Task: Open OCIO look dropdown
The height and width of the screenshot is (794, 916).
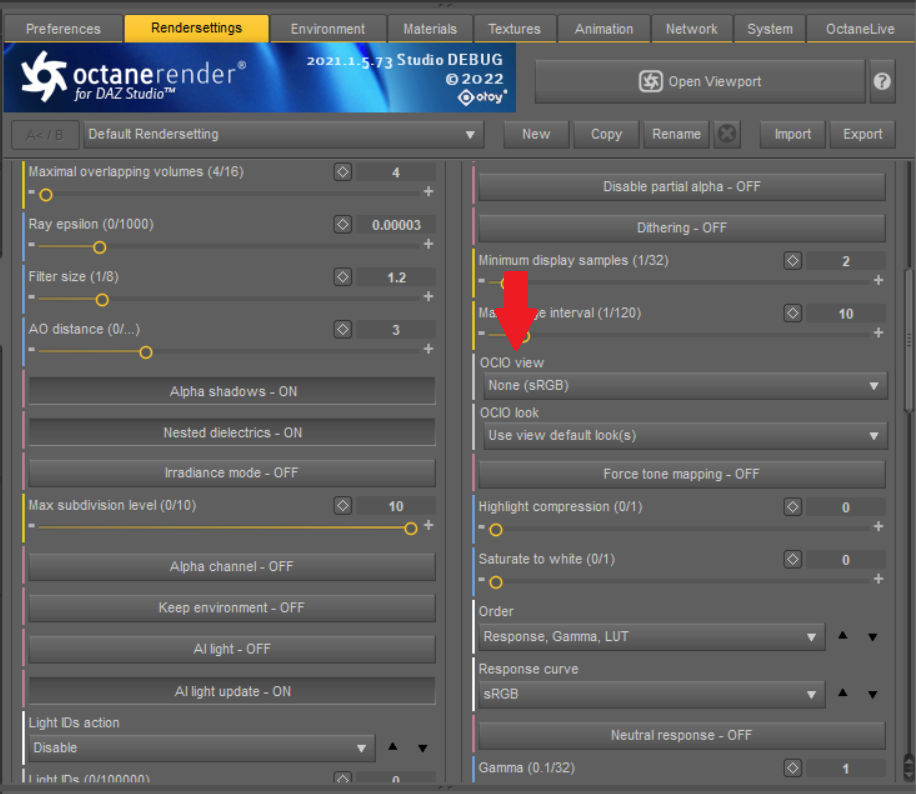Action: coord(685,436)
